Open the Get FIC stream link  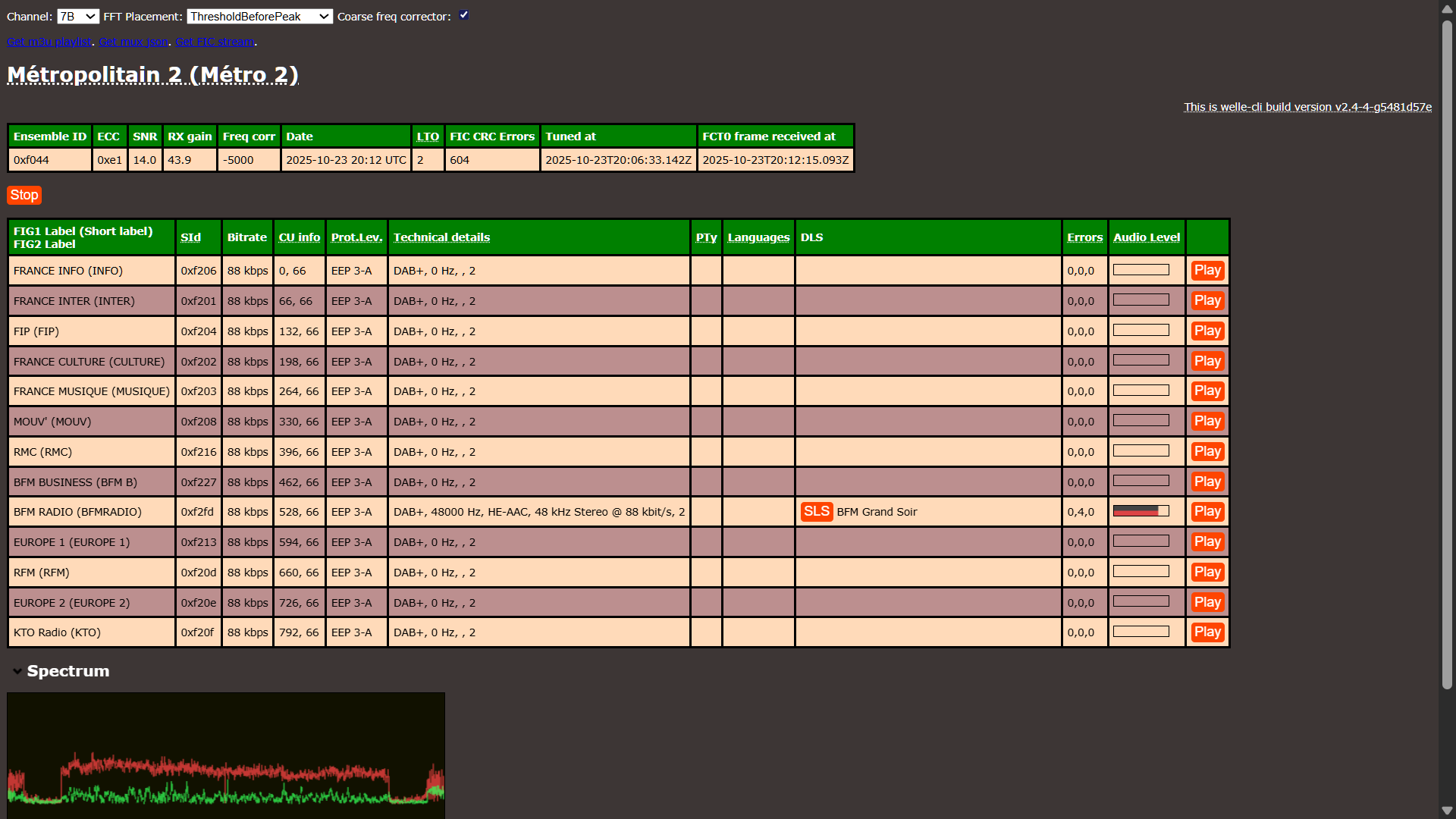(215, 42)
